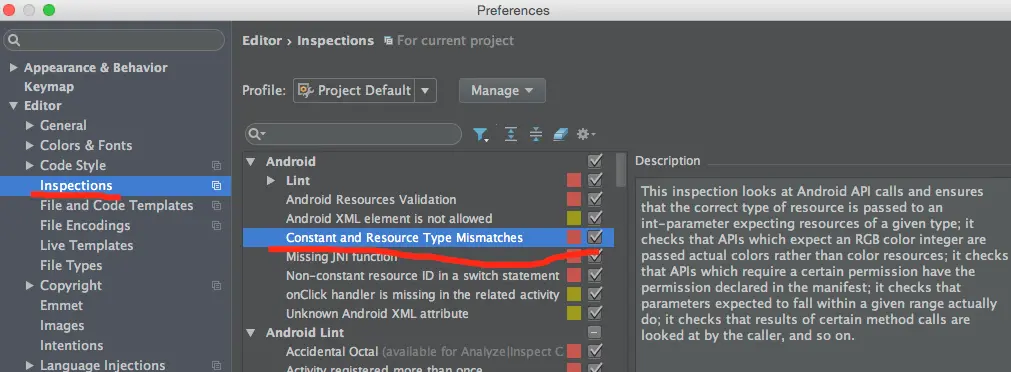The image size is (1011, 372).
Task: Click the inspections filter search field
Action: [x=353, y=134]
